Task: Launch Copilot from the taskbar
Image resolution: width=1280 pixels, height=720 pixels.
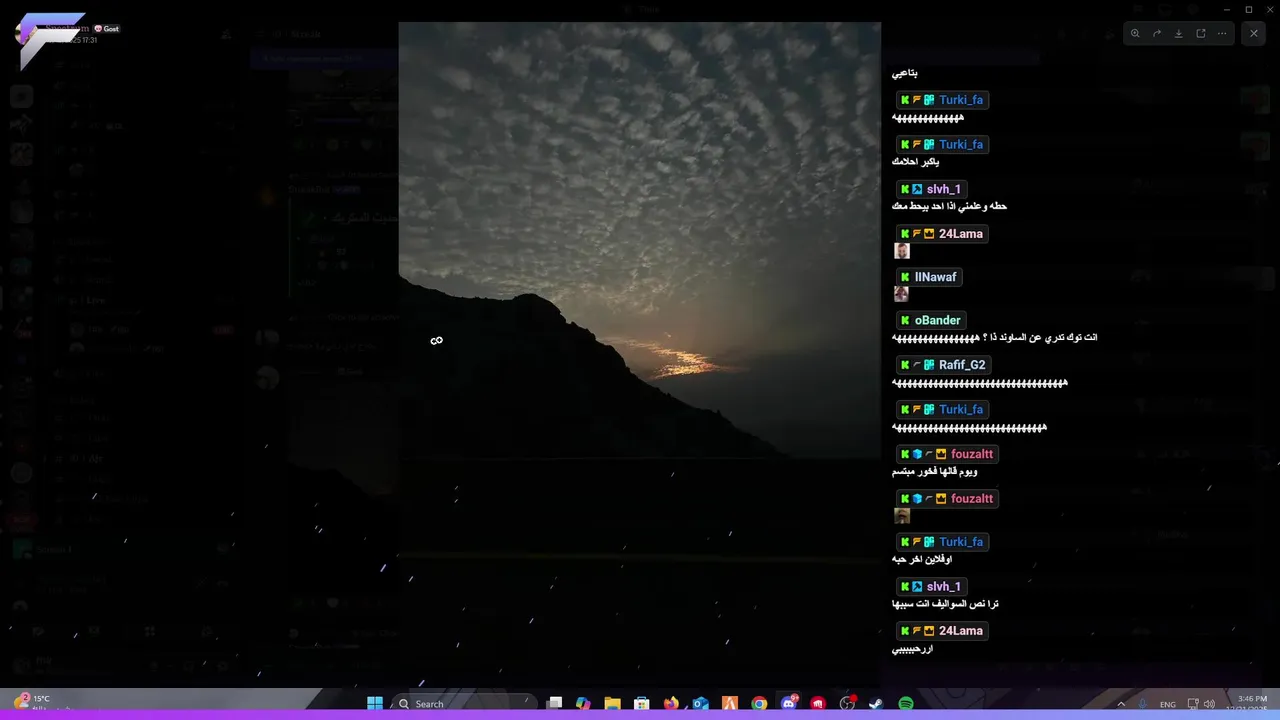Action: 583,704
